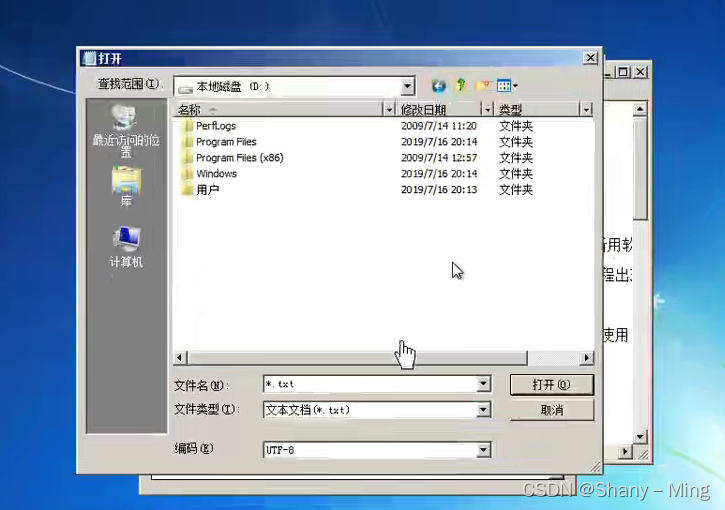The image size is (725, 510).
Task: Click date 2009/7/14 11:20 of PerfLogs
Action: [439, 126]
